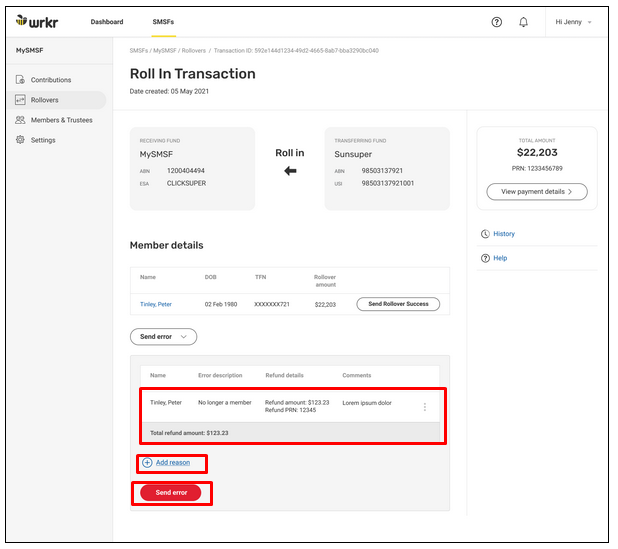
Task: Click the Roll In Transaction heading
Action: 193,74
